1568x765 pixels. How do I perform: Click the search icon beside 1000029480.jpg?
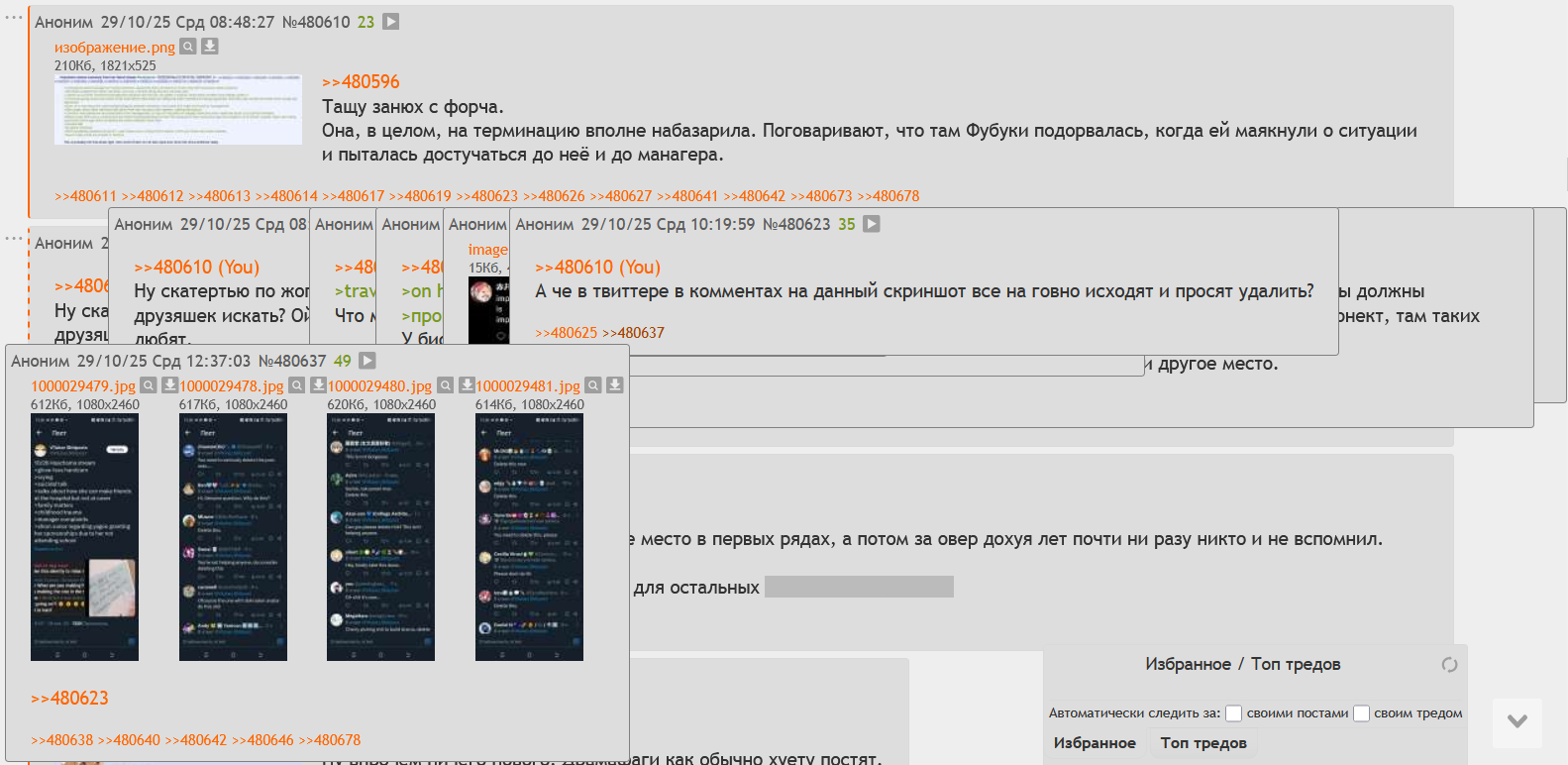point(446,385)
